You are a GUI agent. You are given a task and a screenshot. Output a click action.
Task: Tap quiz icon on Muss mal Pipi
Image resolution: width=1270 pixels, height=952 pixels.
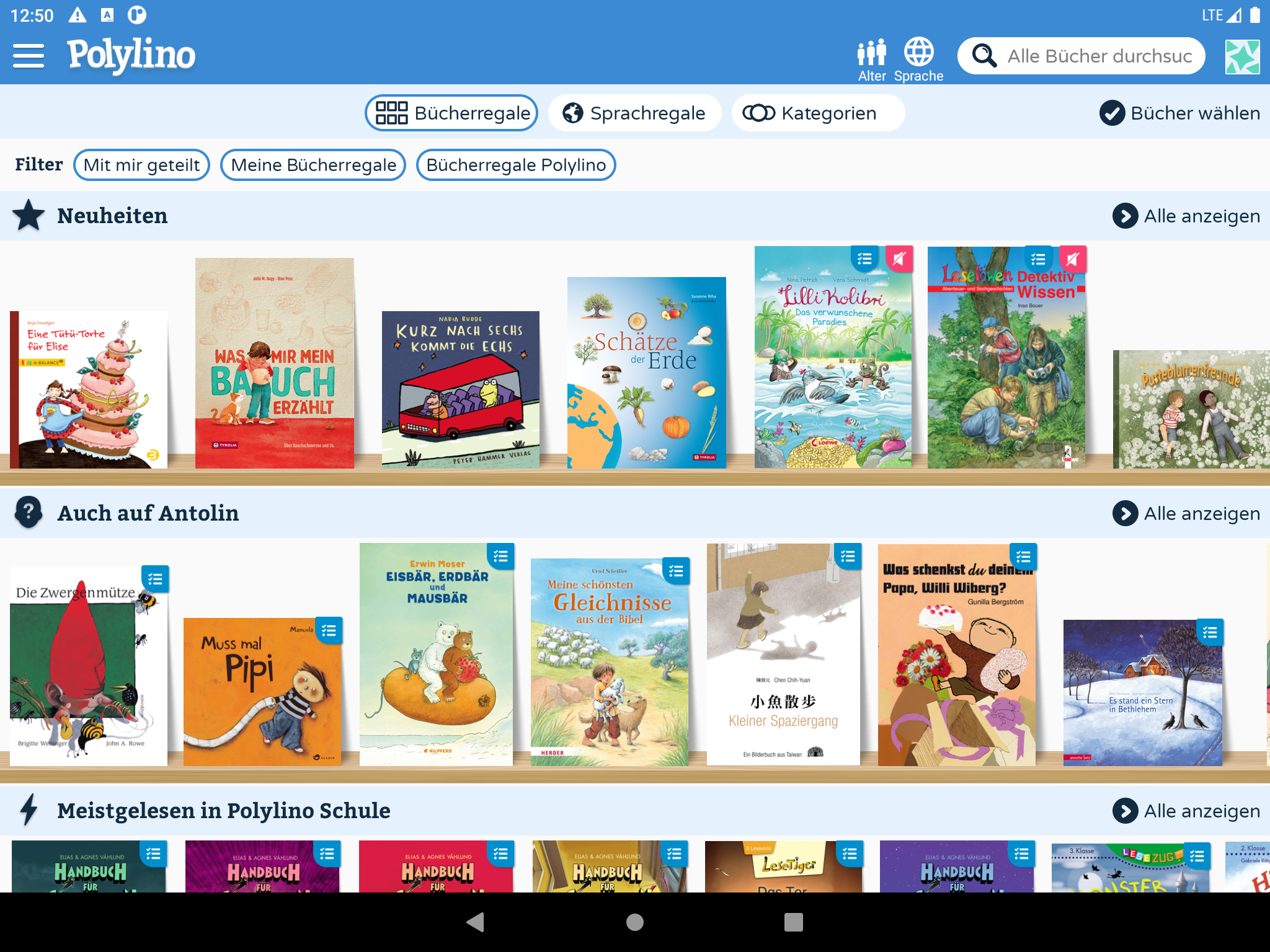click(x=329, y=631)
